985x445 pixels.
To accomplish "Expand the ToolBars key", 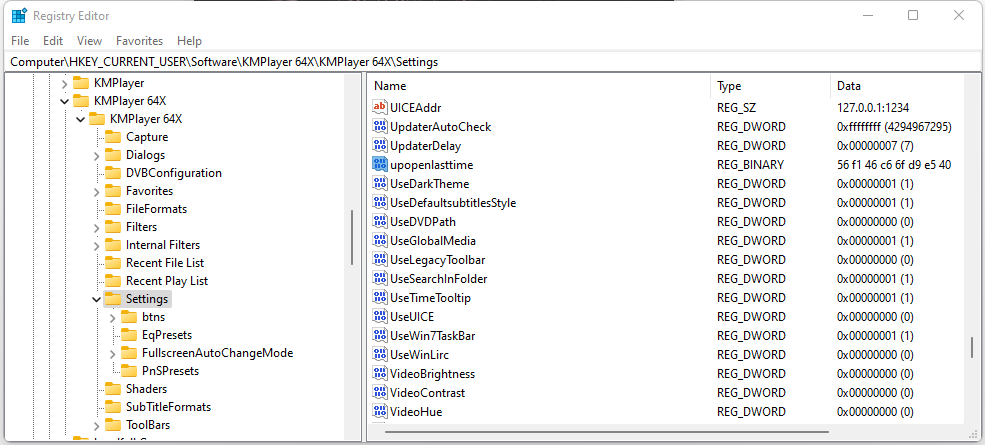I will pyautogui.click(x=96, y=426).
